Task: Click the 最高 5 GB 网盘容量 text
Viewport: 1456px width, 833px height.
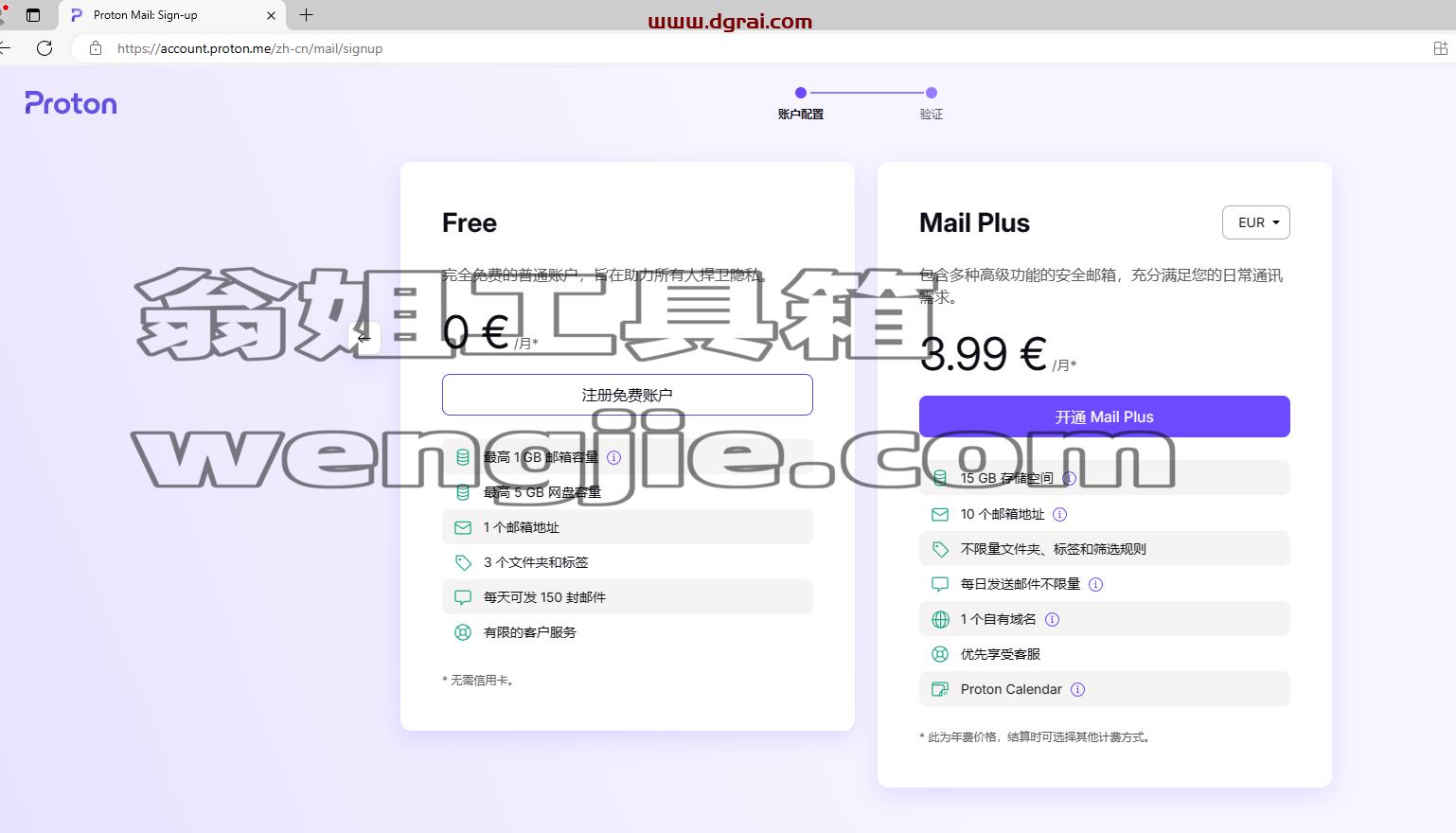Action: (542, 492)
